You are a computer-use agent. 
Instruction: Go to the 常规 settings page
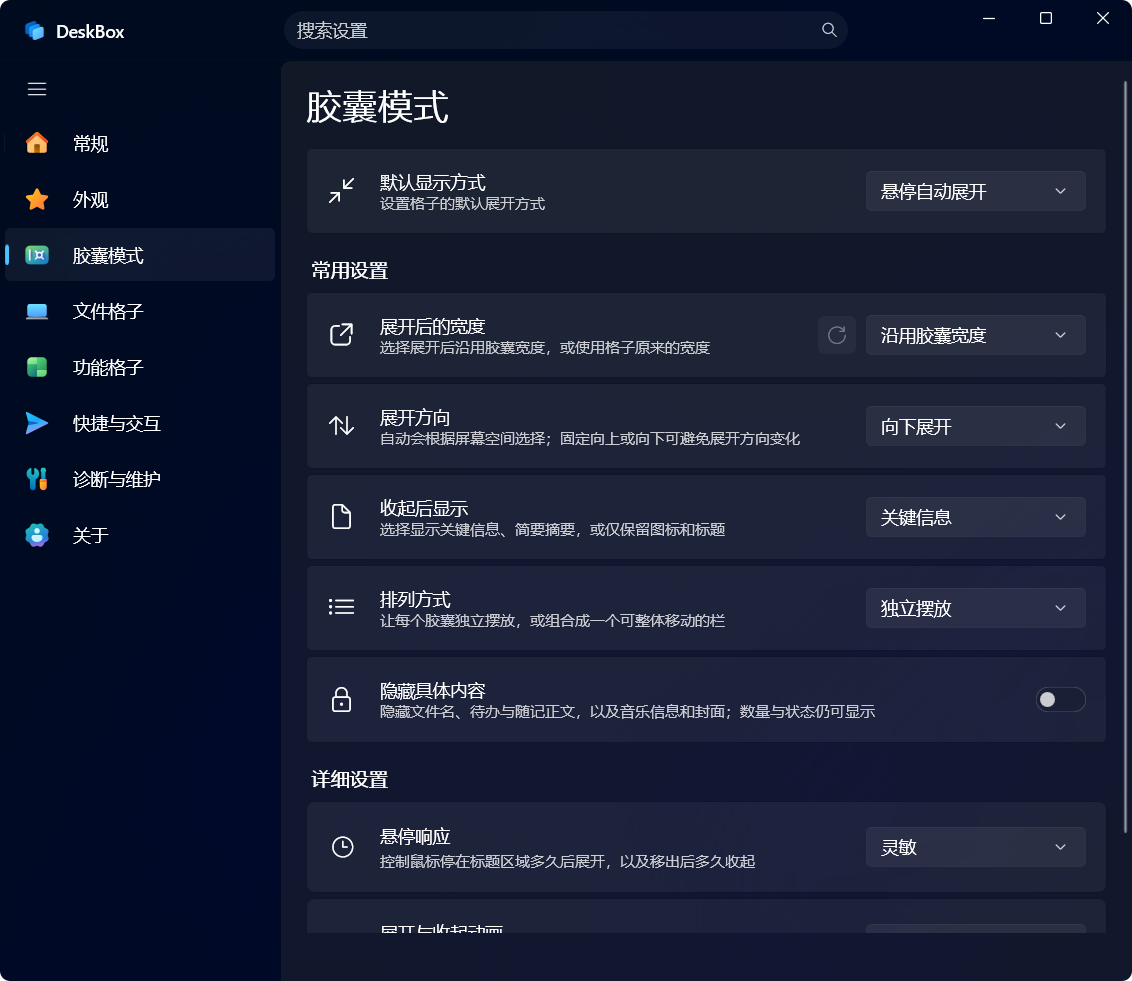(x=140, y=143)
